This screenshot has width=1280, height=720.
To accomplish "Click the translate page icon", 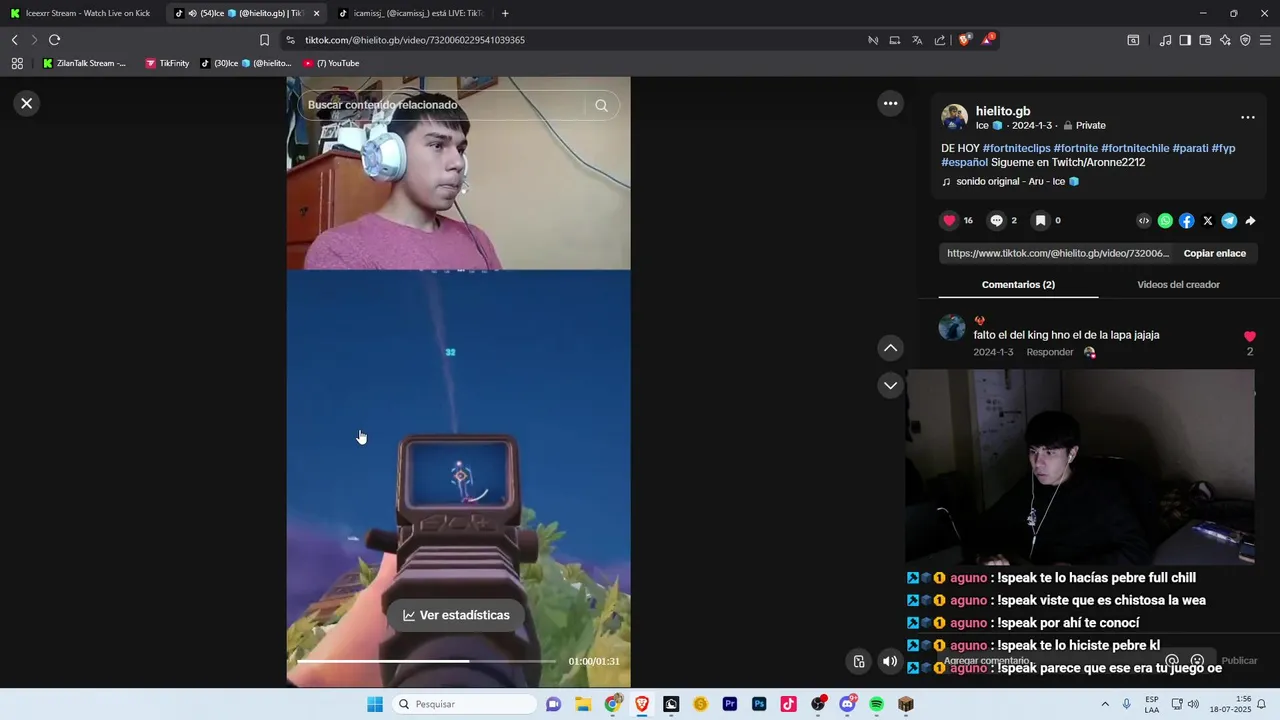I will pyautogui.click(x=917, y=40).
